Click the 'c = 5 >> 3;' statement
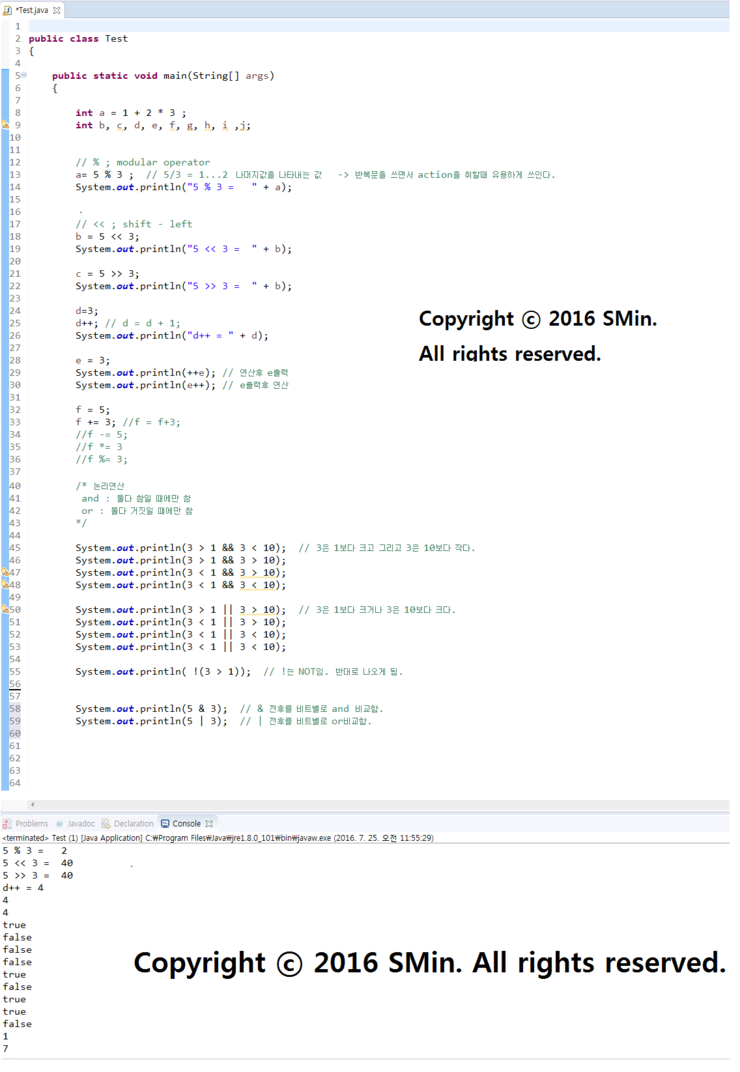This screenshot has height=1072, width=740. coord(107,273)
